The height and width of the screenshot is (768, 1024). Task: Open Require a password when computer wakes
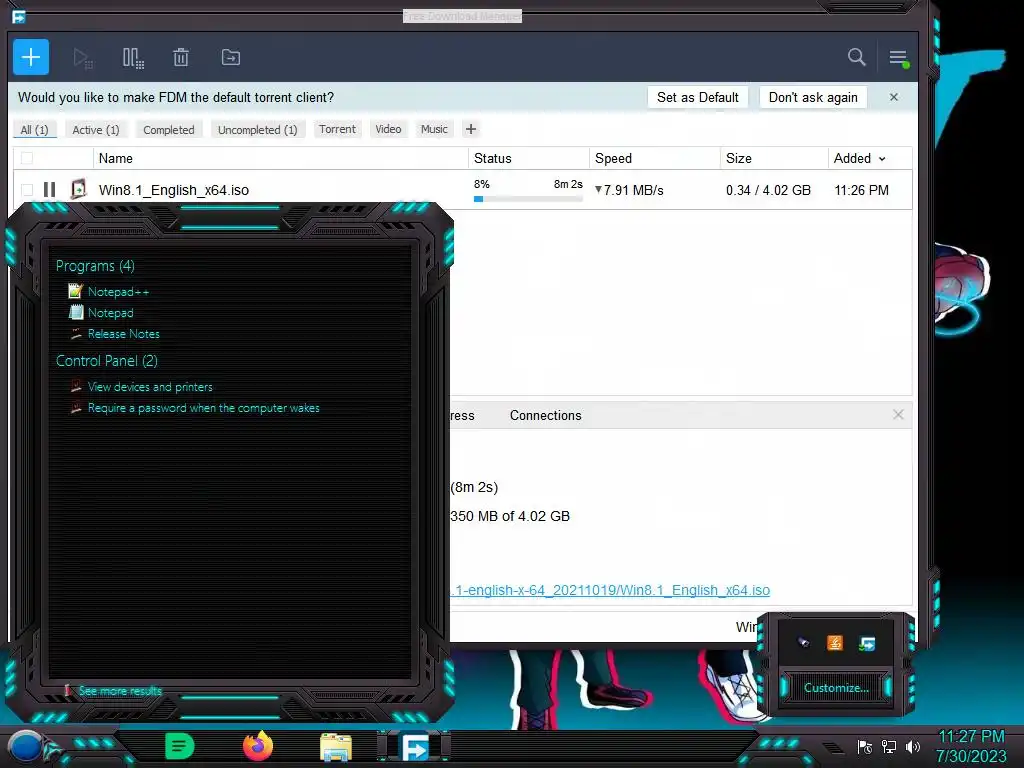[x=203, y=408]
